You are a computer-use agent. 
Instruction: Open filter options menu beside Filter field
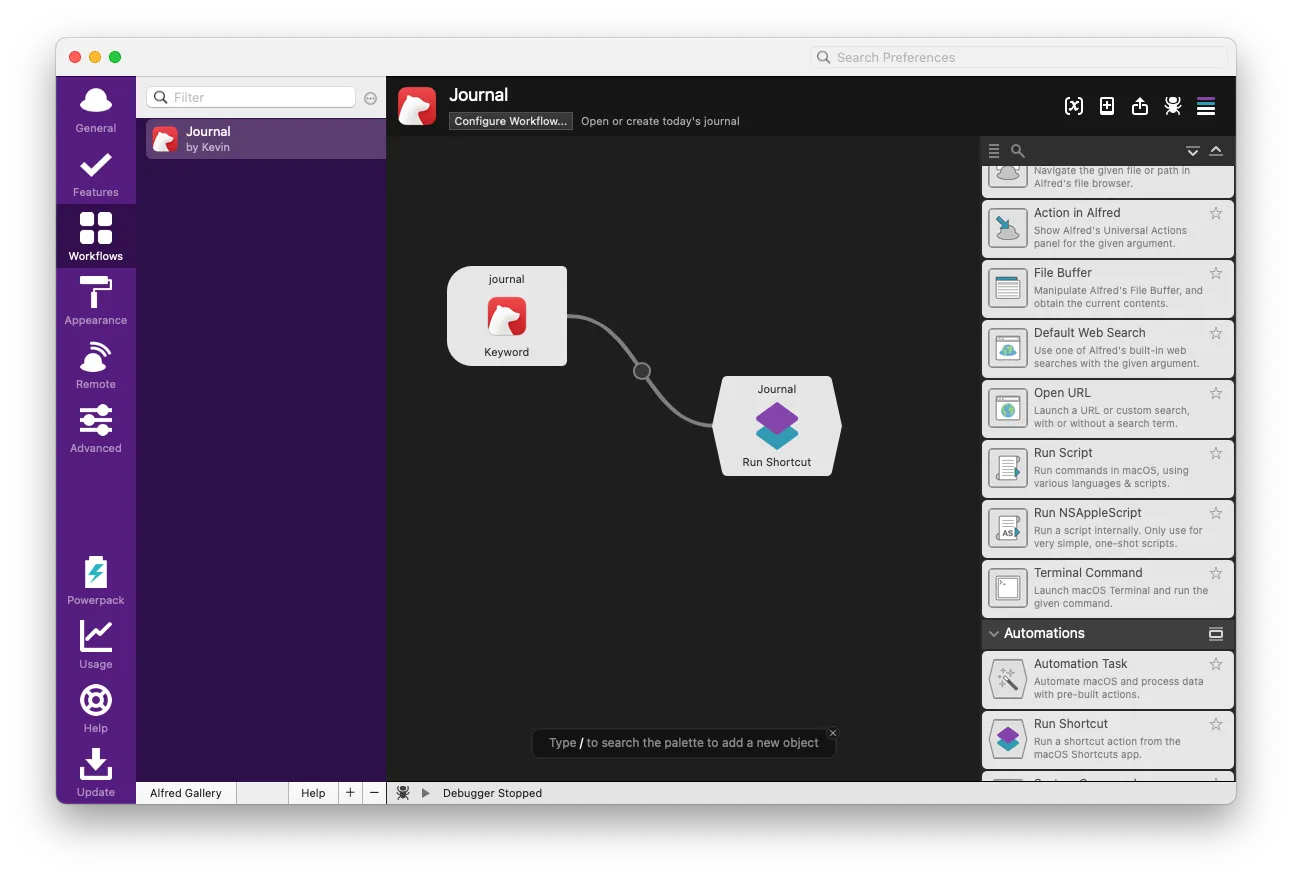(370, 98)
